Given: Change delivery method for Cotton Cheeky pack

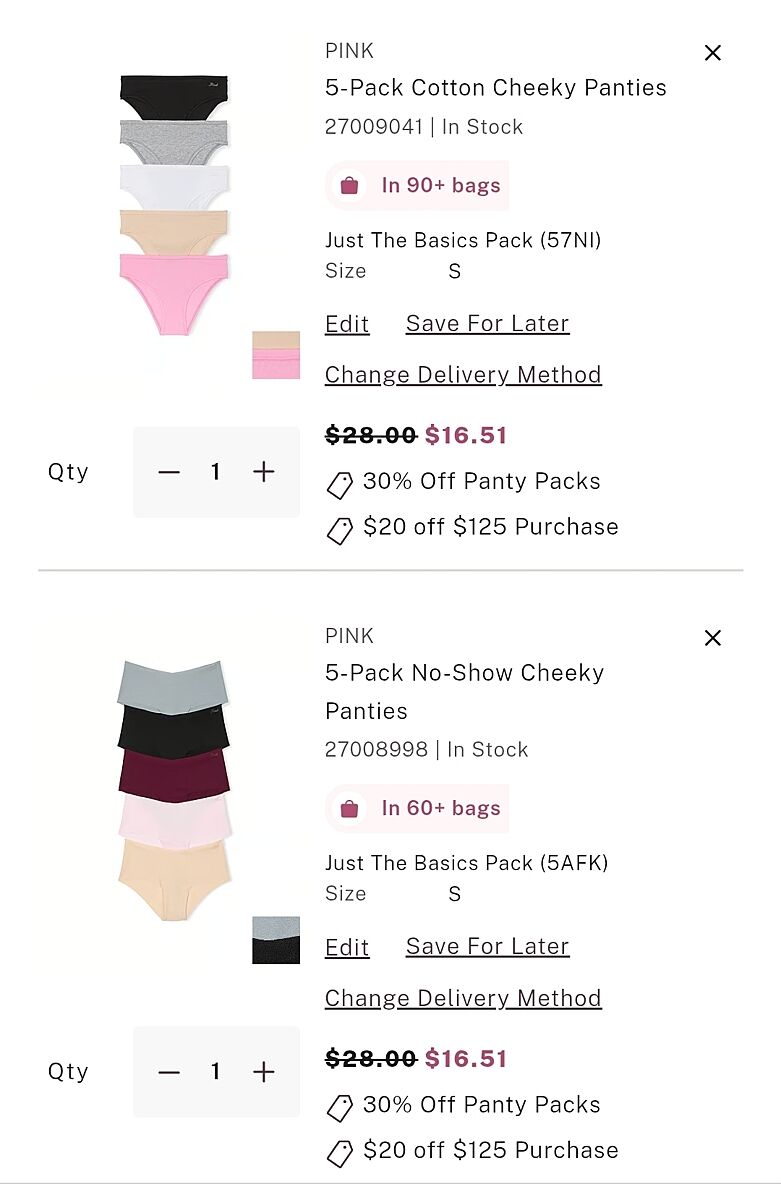Looking at the screenshot, I should 463,375.
